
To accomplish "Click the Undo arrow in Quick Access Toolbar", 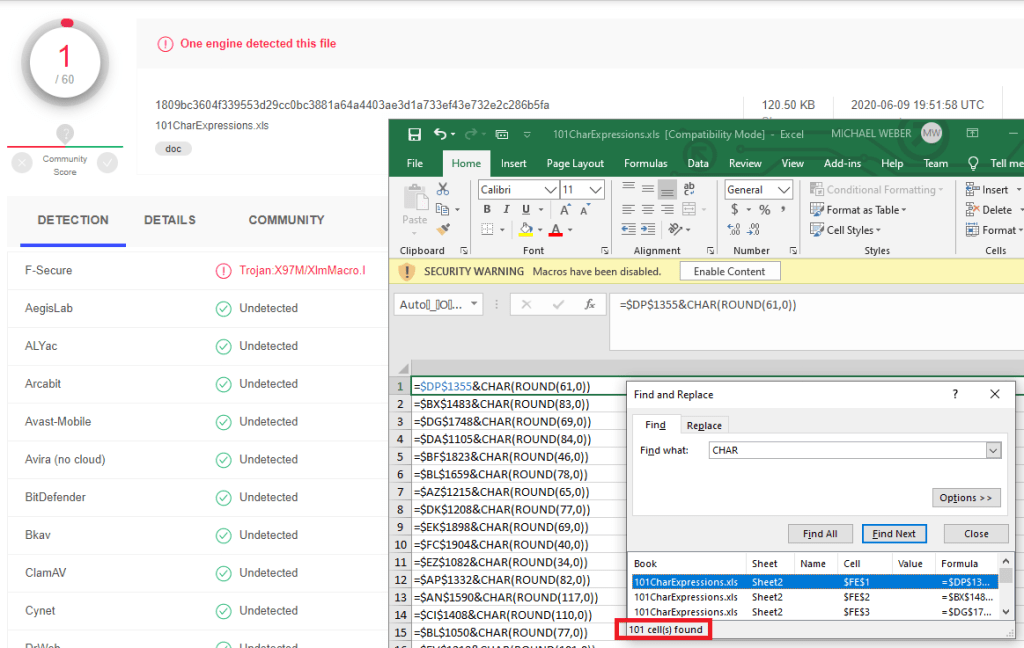I will [x=440, y=134].
